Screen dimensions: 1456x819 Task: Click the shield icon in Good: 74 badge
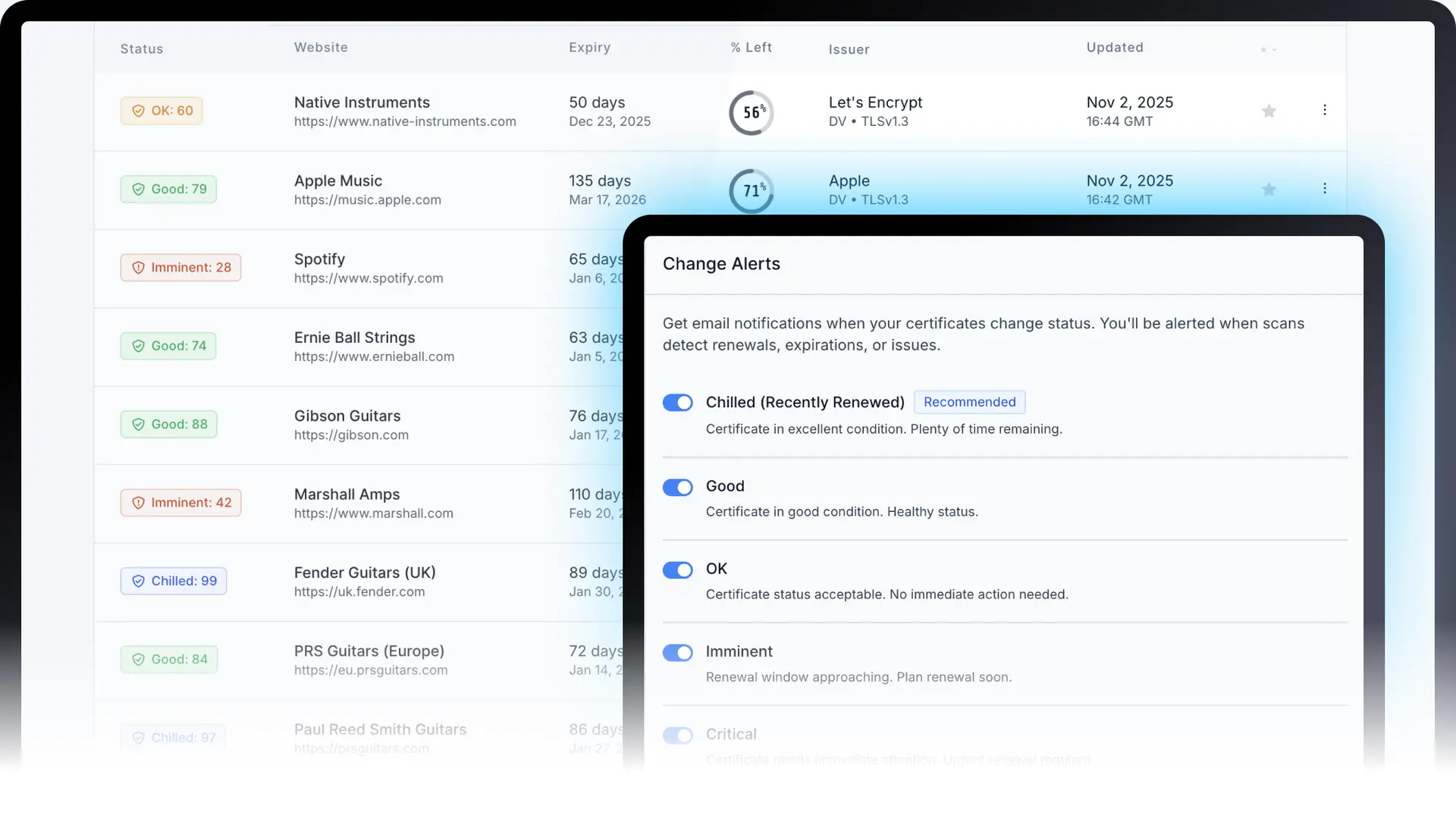[x=138, y=346]
